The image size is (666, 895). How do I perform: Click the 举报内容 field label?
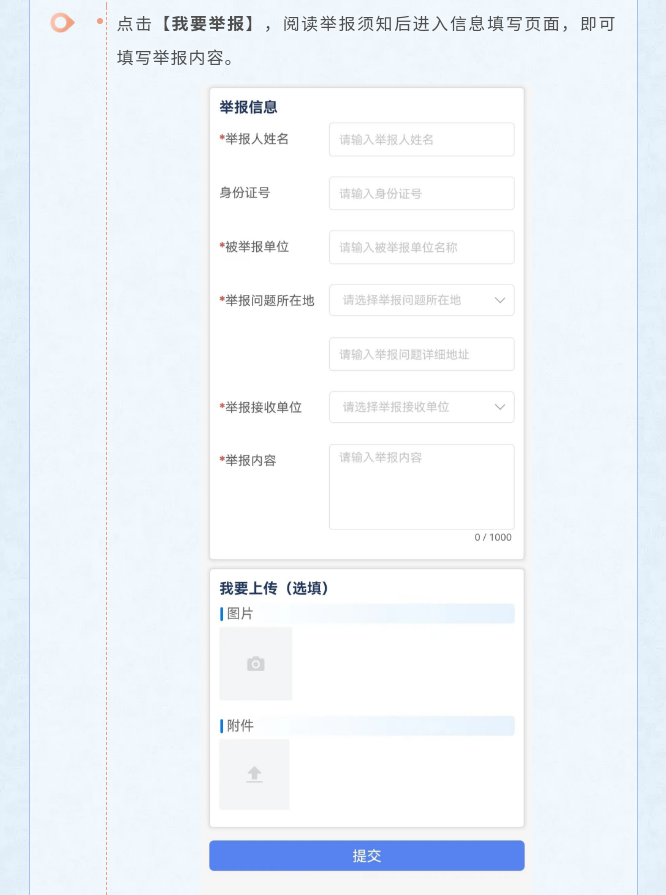(x=248, y=460)
